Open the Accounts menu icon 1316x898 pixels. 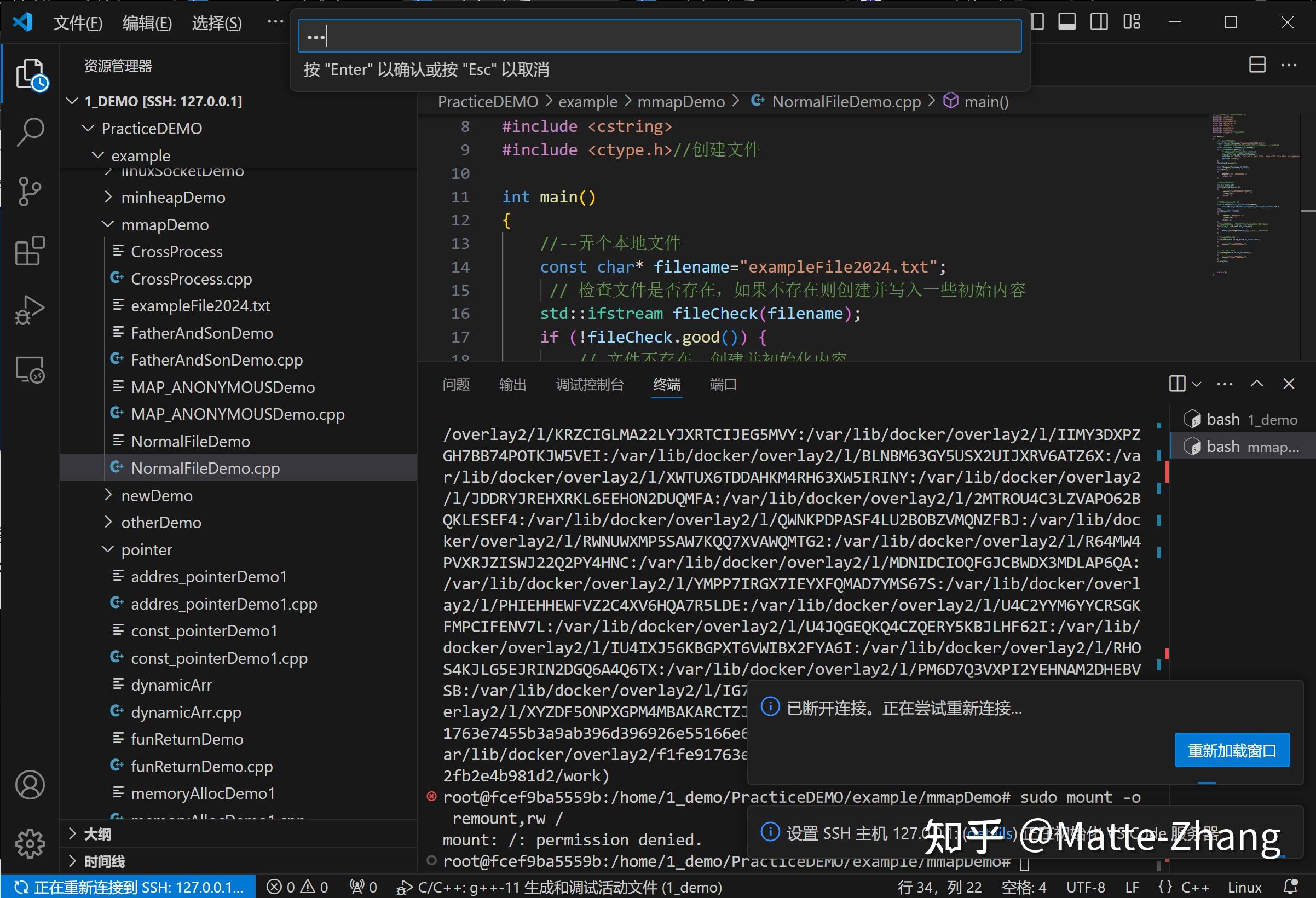[x=30, y=785]
